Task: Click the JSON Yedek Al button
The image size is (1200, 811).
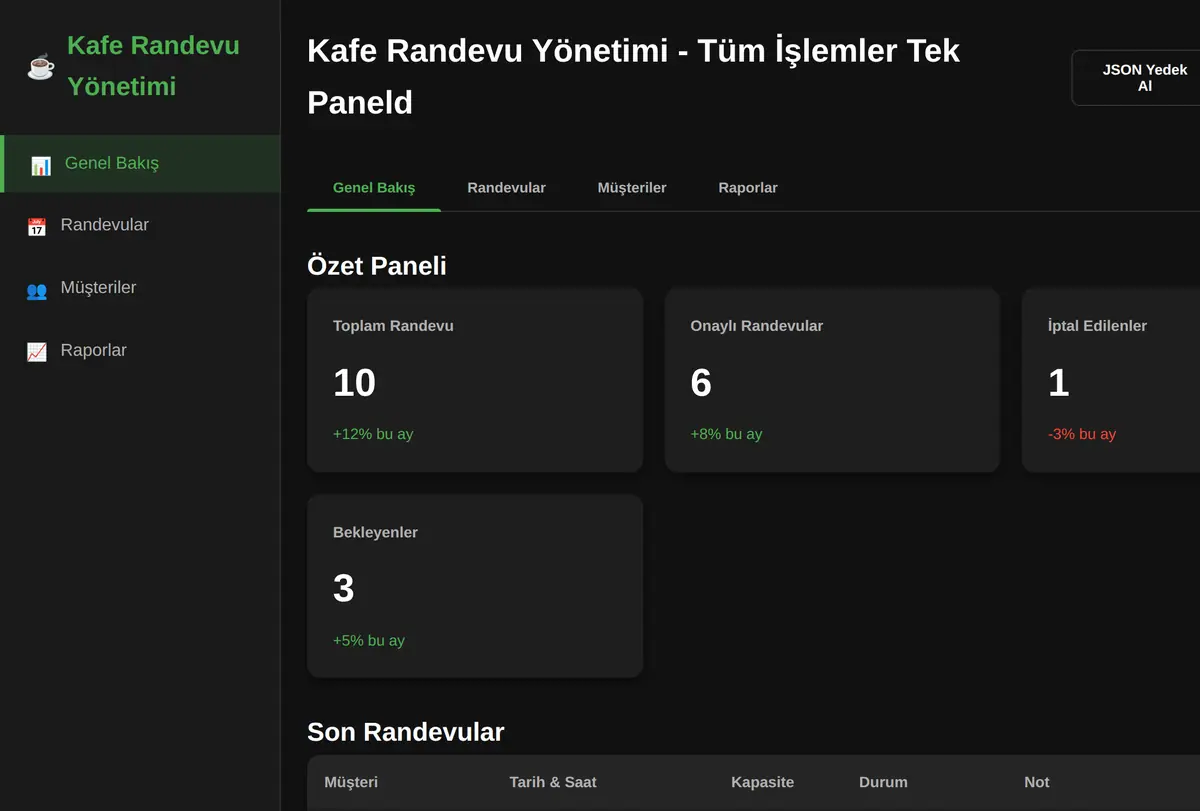Action: tap(1136, 78)
